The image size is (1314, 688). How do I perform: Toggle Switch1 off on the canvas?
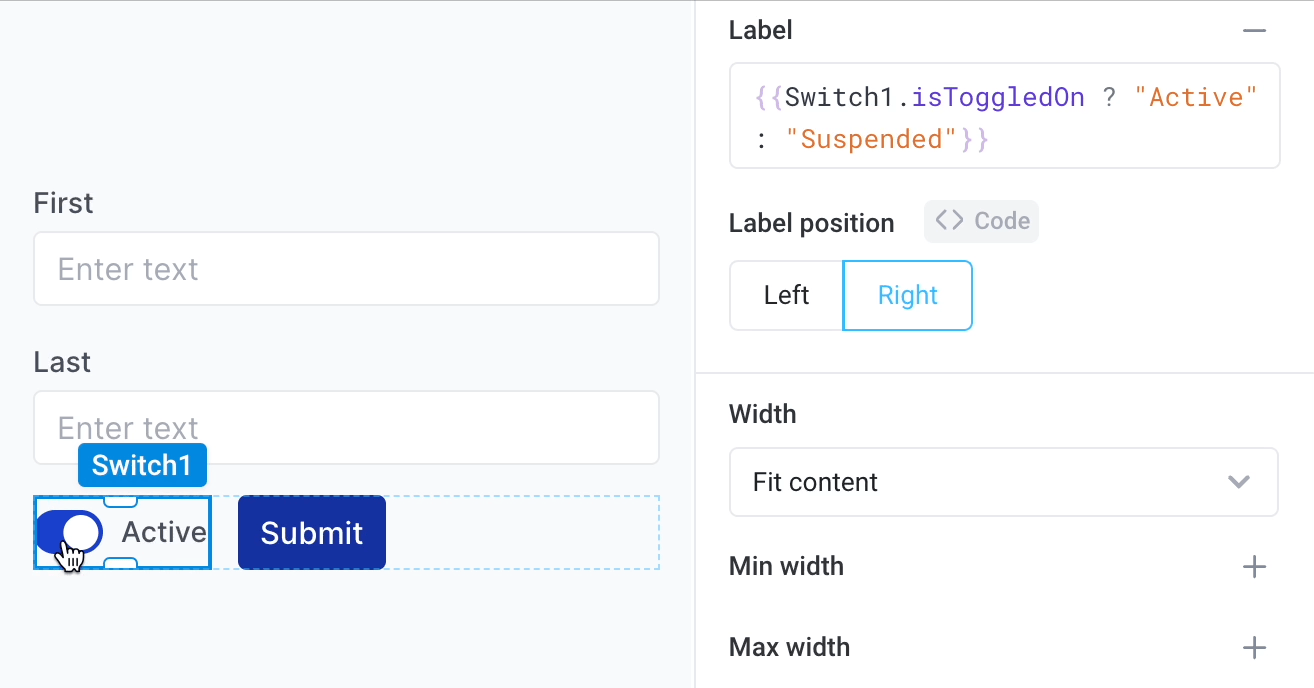point(68,532)
